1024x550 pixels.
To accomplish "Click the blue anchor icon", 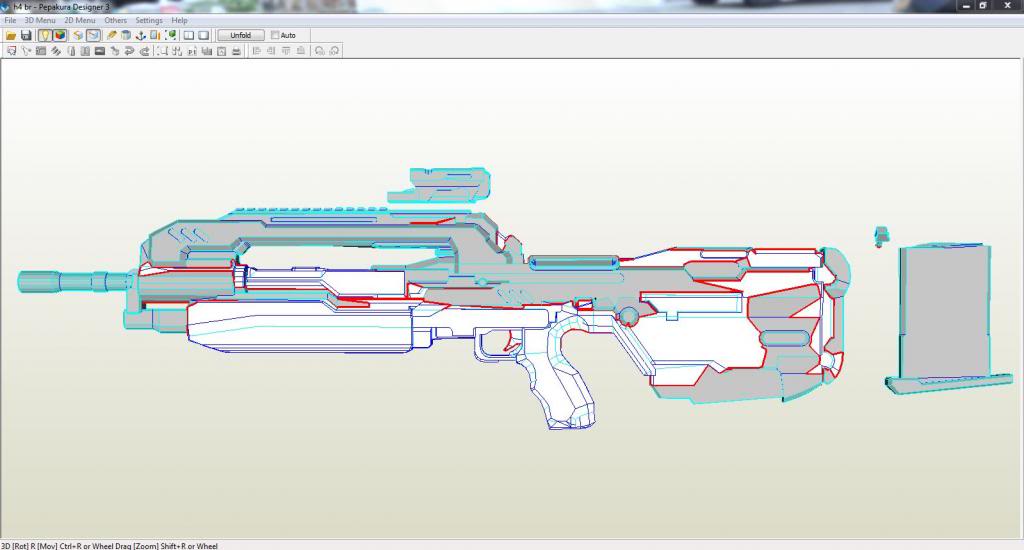I will (x=140, y=35).
